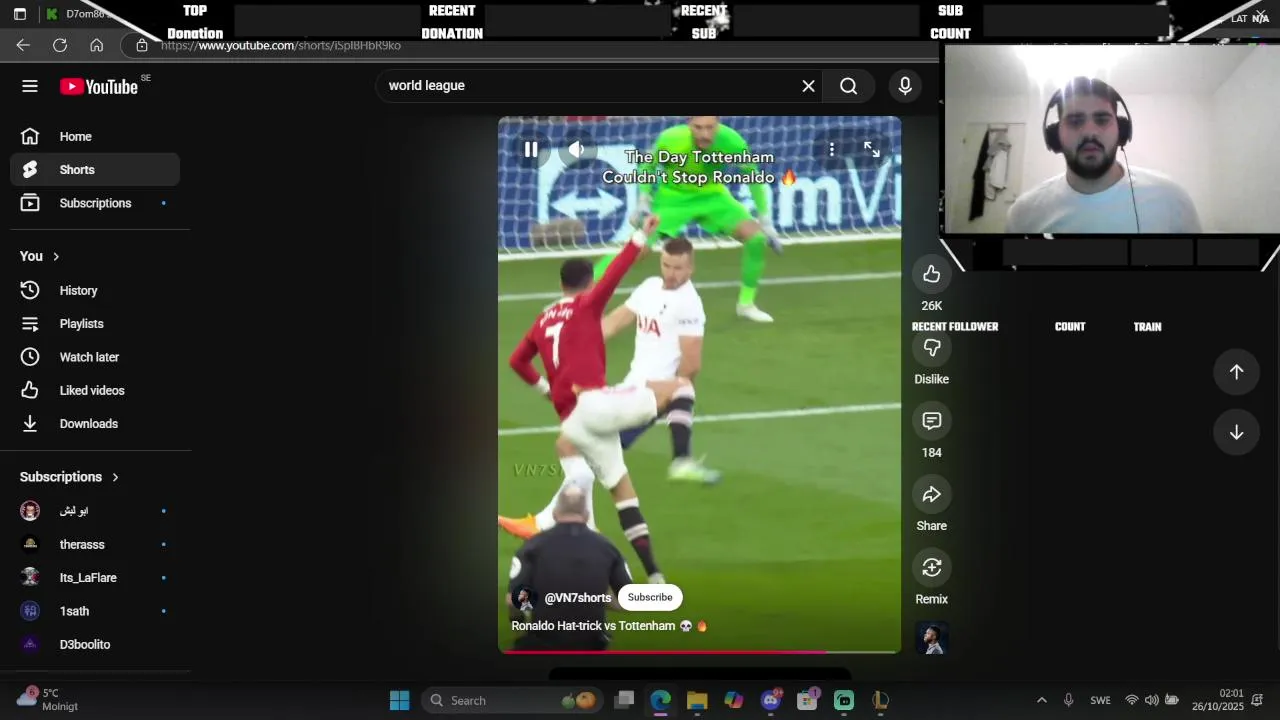The height and width of the screenshot is (720, 1280).
Task: Reload the page in the browser
Action: click(60, 45)
